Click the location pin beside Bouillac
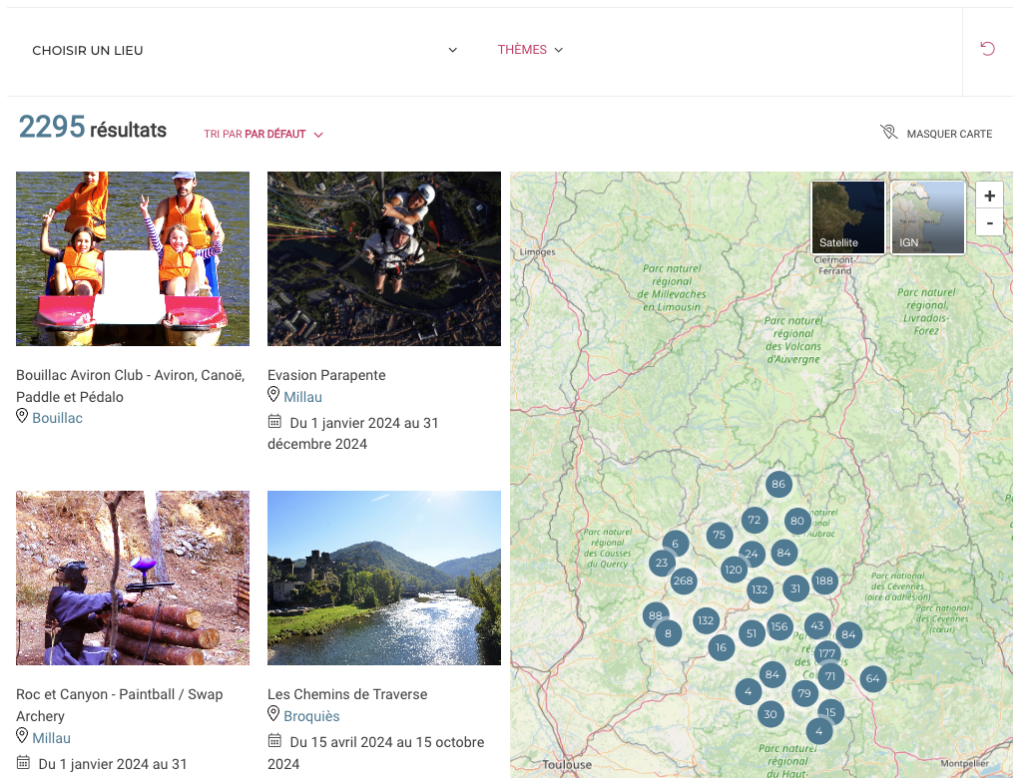This screenshot has height=778, width=1024. point(22,416)
